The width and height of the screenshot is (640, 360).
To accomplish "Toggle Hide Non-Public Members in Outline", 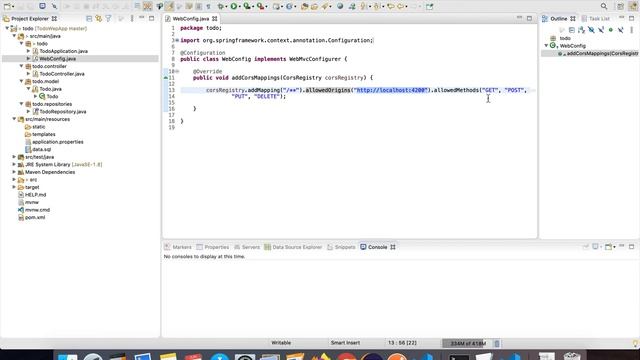I will (611, 30).
